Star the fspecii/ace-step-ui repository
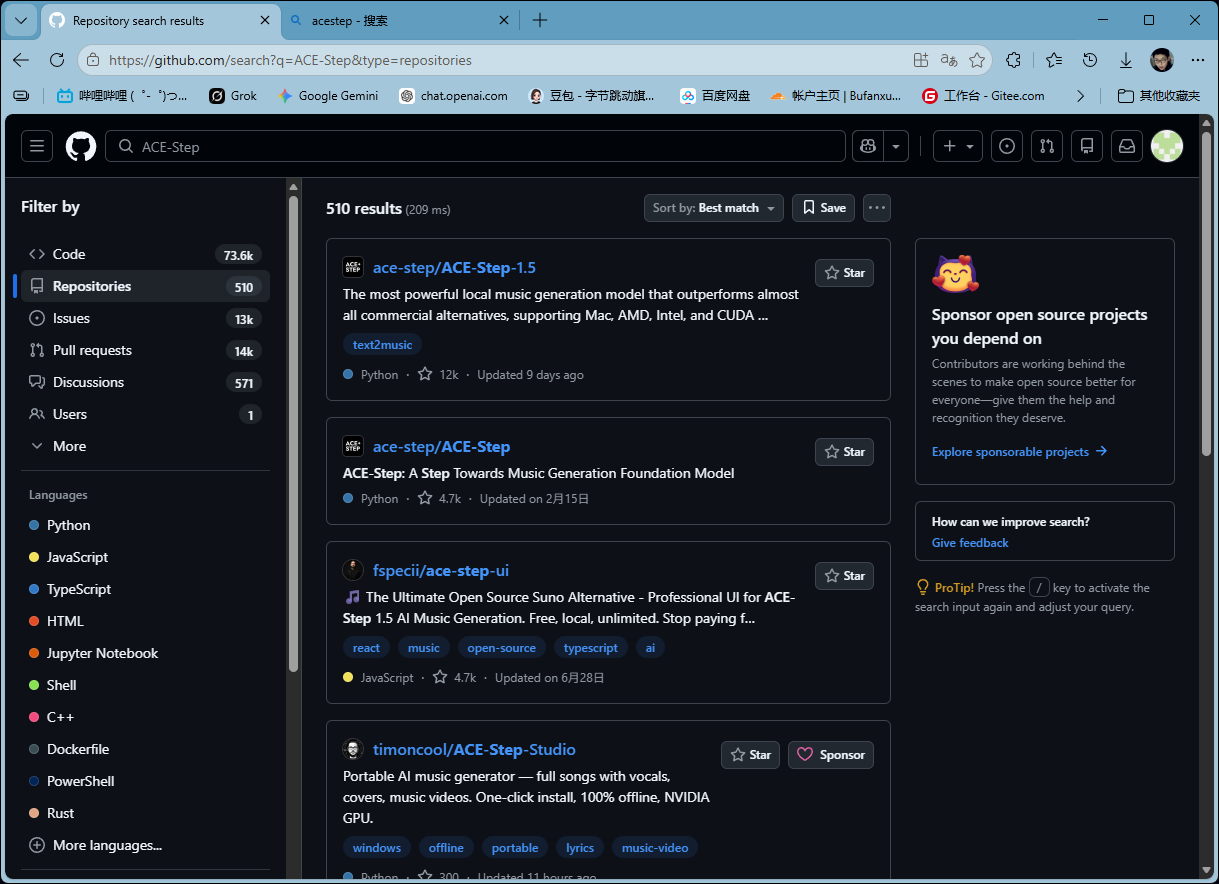1219x884 pixels. pyautogui.click(x=844, y=576)
